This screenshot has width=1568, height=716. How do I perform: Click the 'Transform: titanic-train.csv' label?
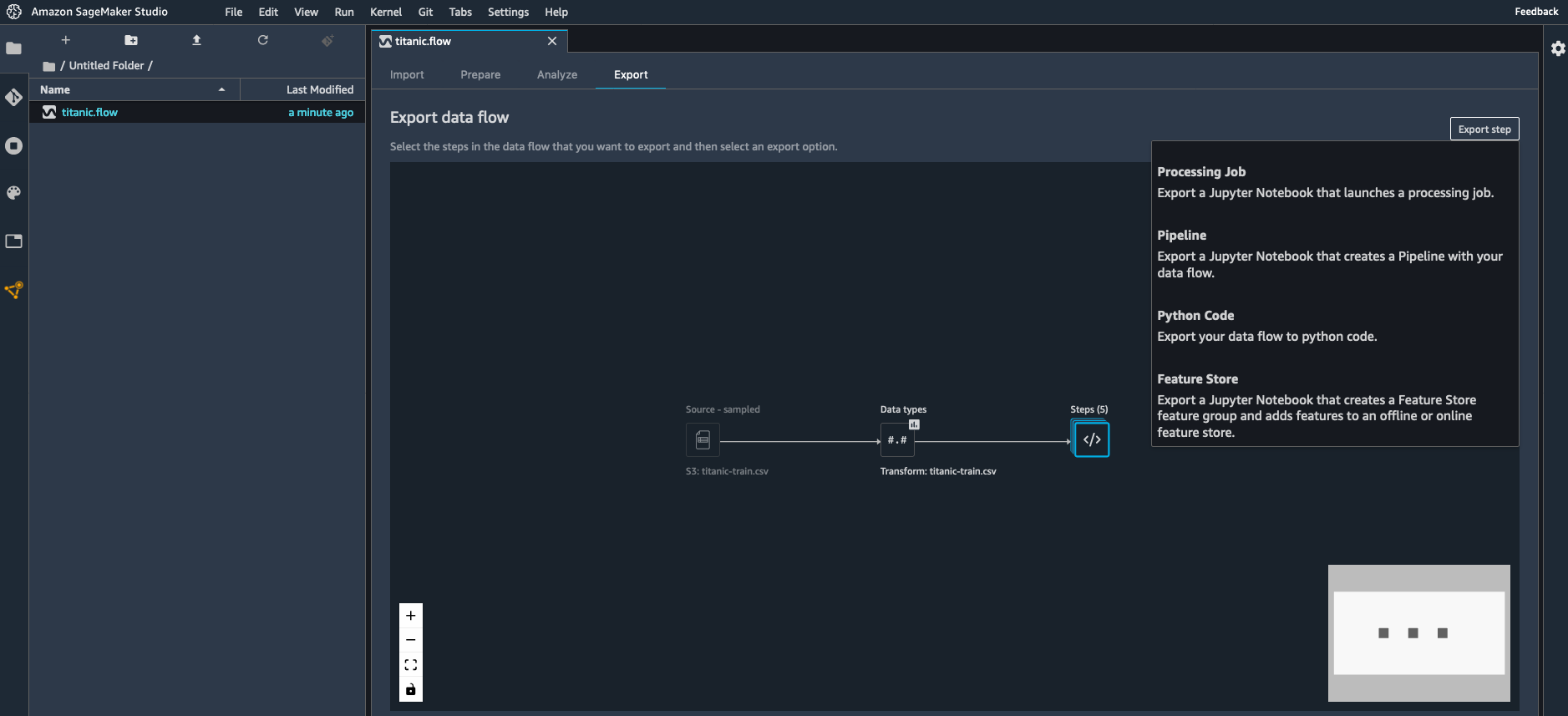(938, 471)
